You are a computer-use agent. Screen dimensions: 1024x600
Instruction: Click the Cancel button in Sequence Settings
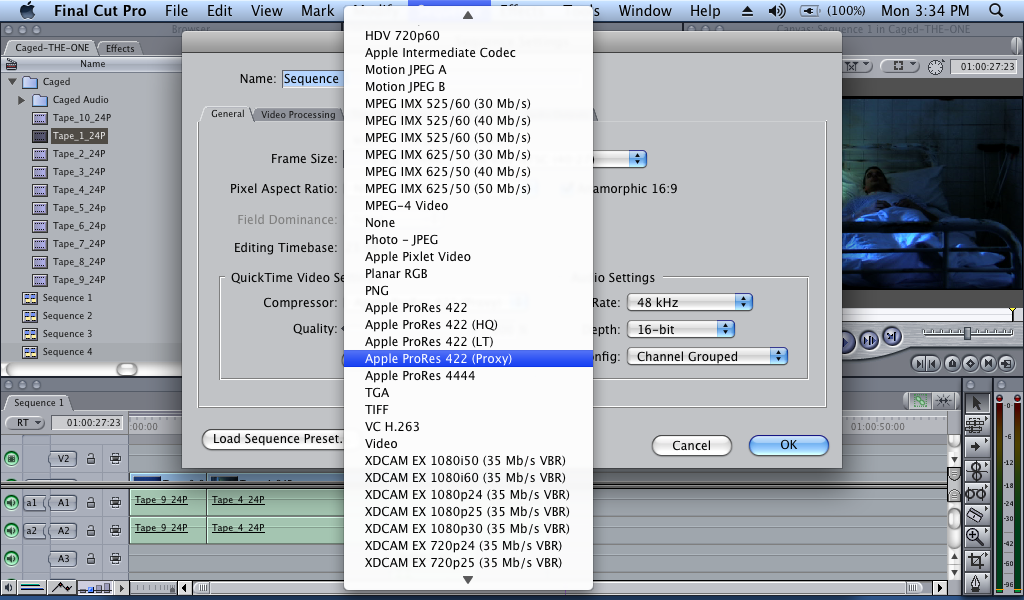(x=692, y=445)
